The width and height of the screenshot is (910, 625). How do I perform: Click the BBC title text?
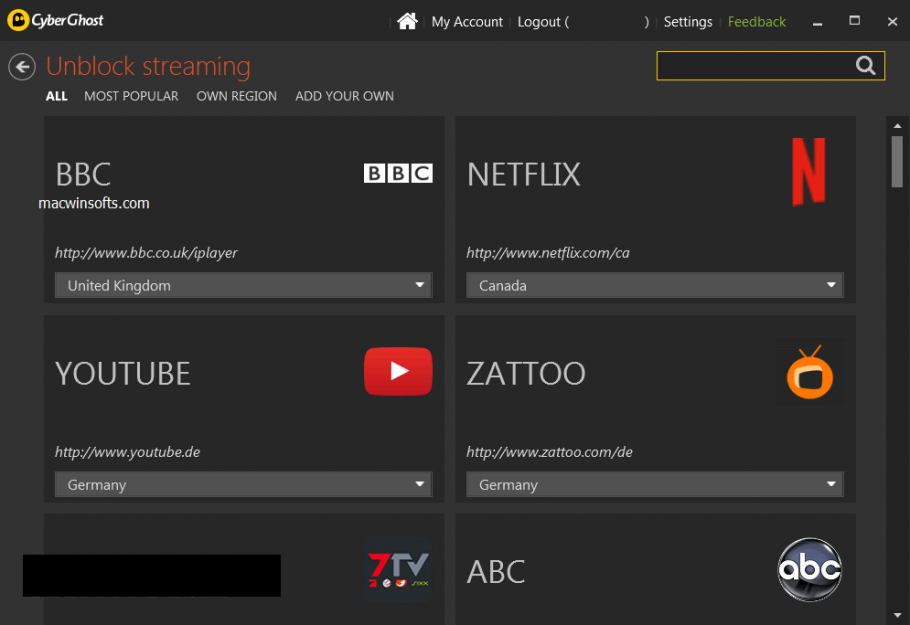click(83, 174)
